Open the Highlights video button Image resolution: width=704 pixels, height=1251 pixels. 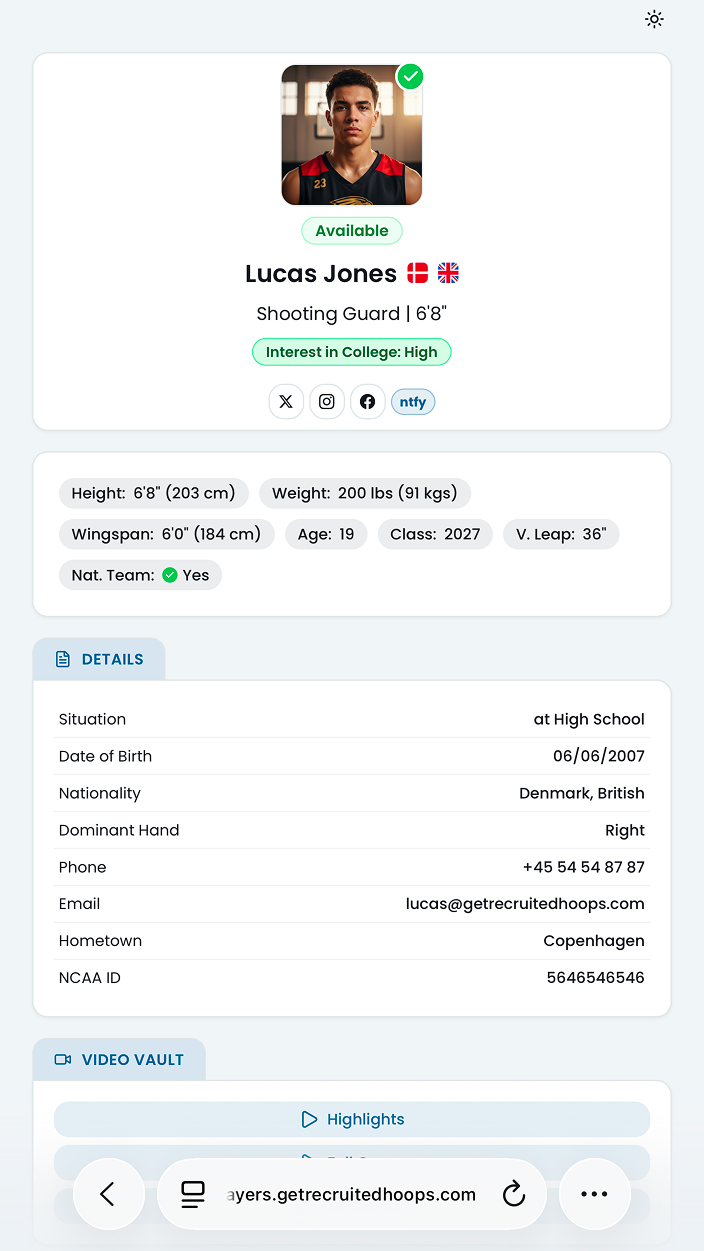coord(352,1119)
